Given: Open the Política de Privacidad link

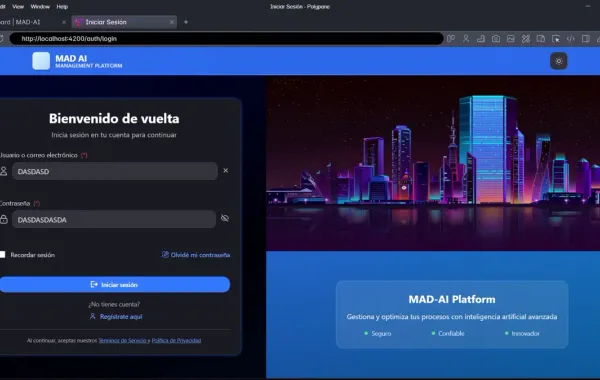Looking at the screenshot, I should pyautogui.click(x=176, y=340).
